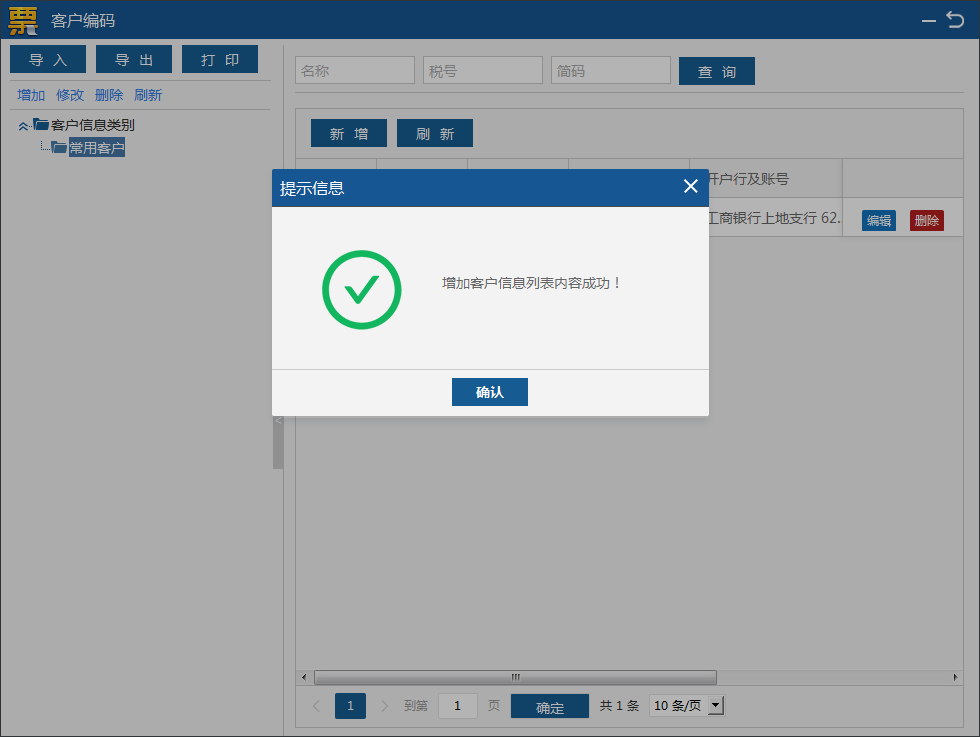Viewport: 980px width, 737px height.
Task: Click the 增加 link
Action: click(x=31, y=95)
